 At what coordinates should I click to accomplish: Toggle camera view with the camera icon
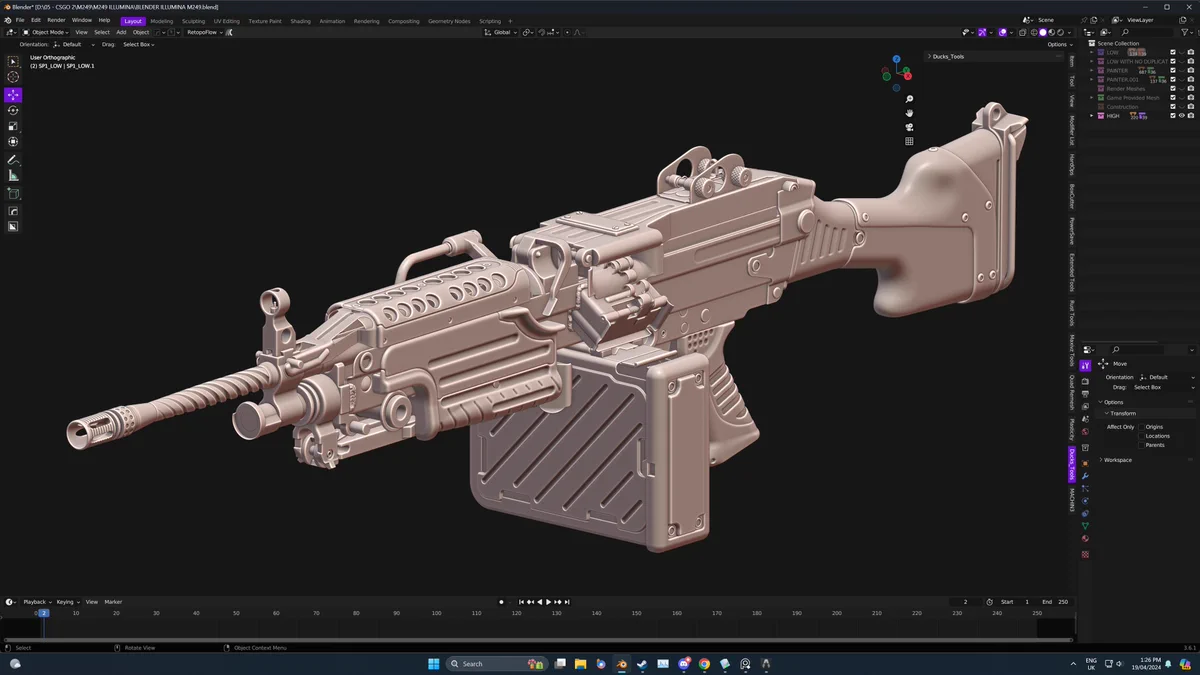[909, 127]
